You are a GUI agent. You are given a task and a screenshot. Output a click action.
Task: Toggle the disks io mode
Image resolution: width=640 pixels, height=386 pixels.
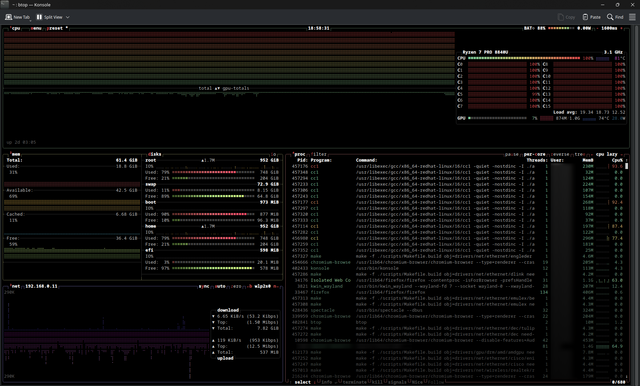(x=274, y=154)
